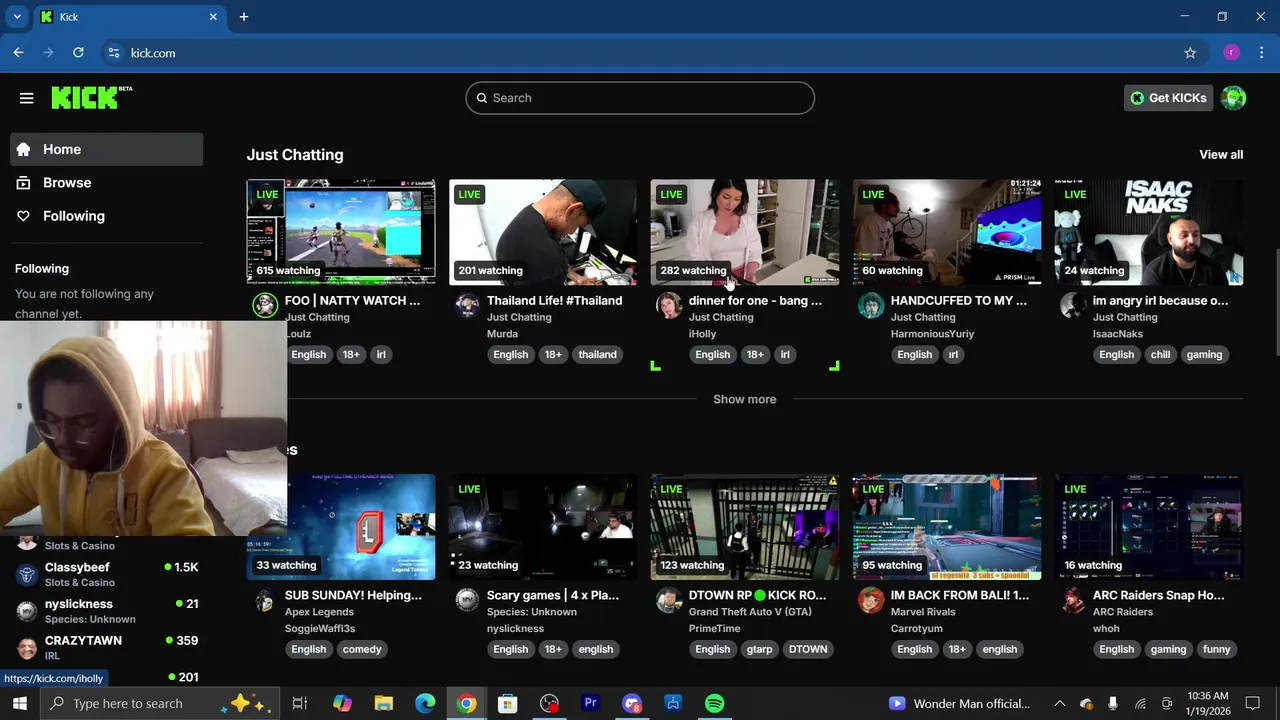Open DTOWN RP stream thumbnail
This screenshot has height=720, width=1280.
(x=745, y=527)
